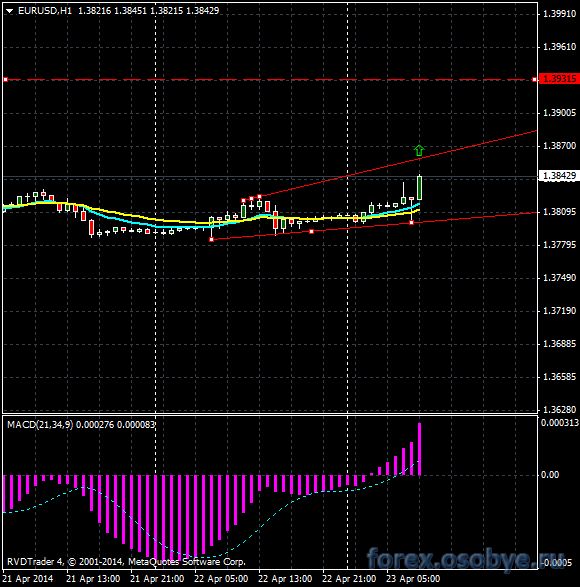Select the red 1.39315 price level label

tap(559, 79)
